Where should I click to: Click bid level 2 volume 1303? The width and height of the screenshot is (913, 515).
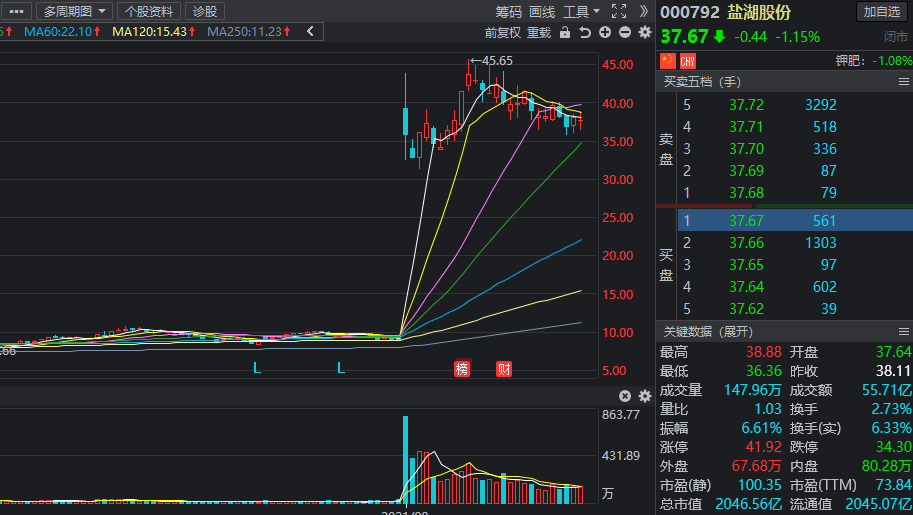[x=820, y=243]
